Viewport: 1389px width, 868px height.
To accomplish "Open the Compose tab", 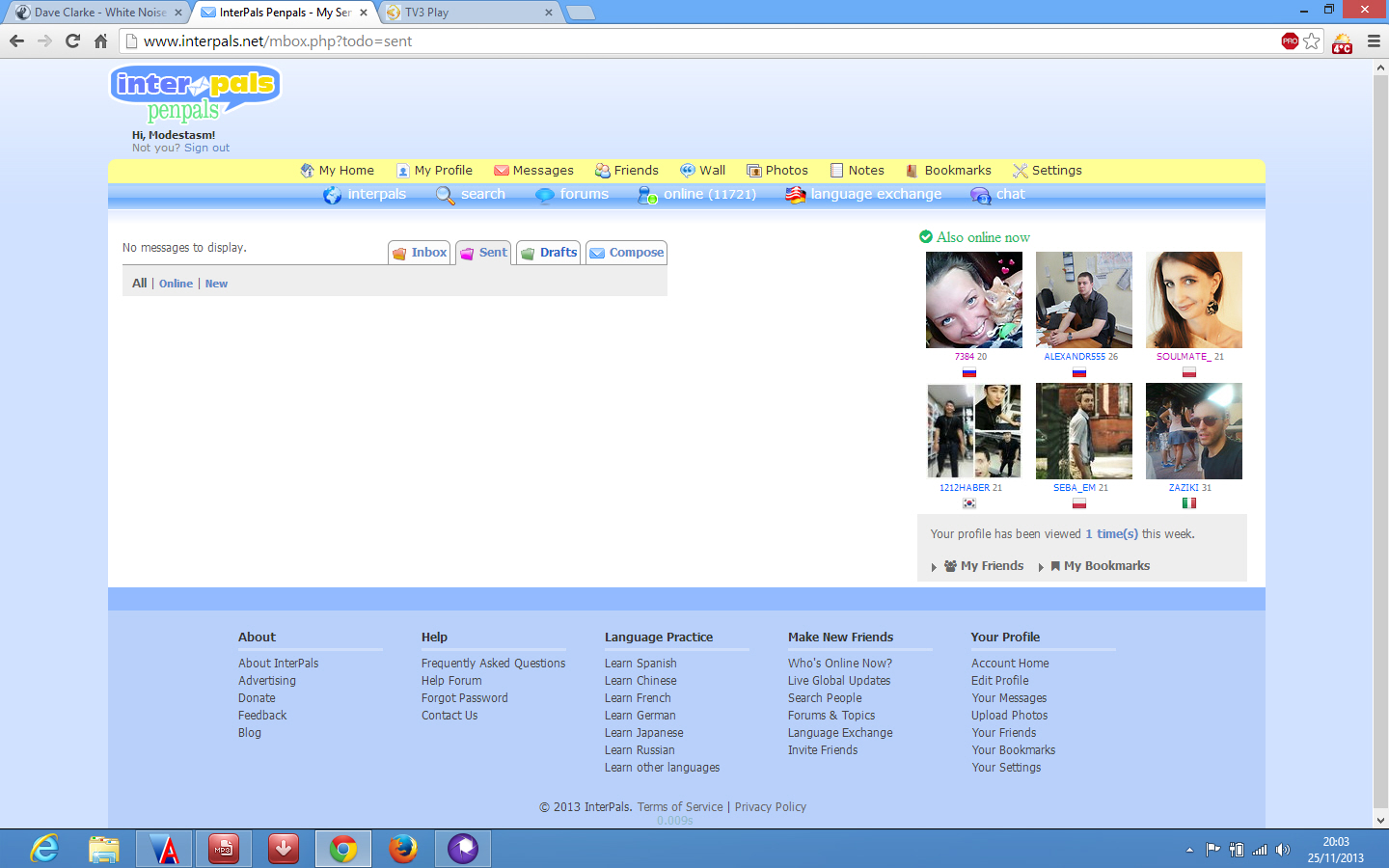I will point(626,253).
